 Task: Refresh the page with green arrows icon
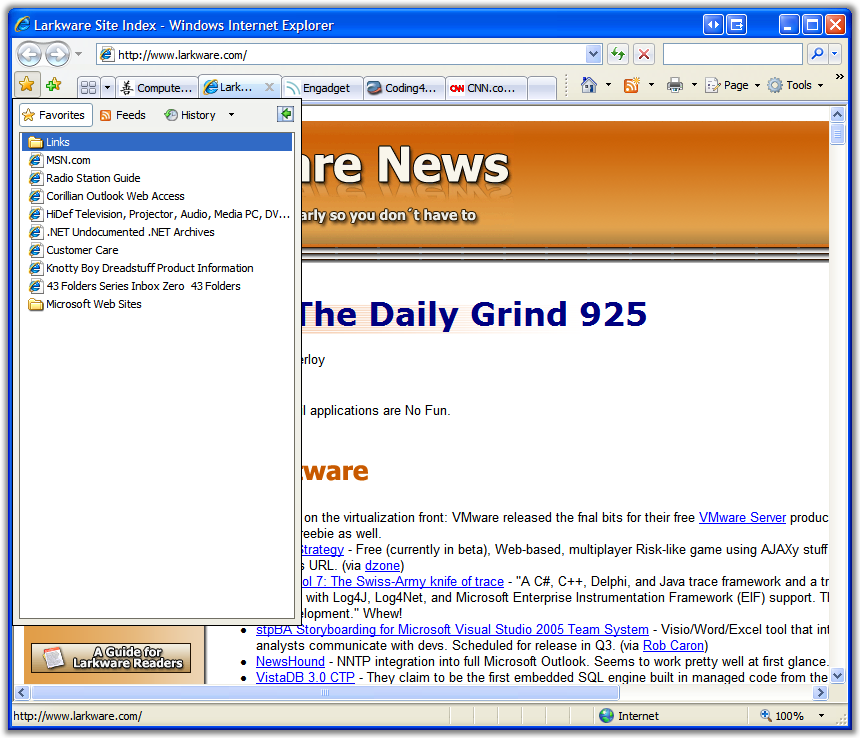(618, 54)
